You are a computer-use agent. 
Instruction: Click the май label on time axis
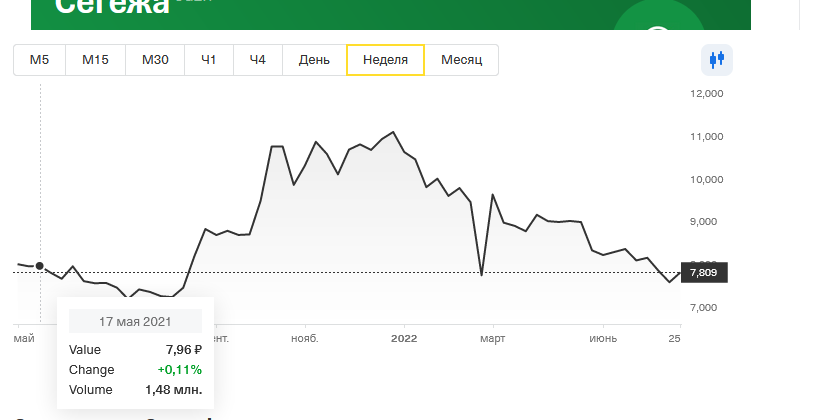[24, 339]
